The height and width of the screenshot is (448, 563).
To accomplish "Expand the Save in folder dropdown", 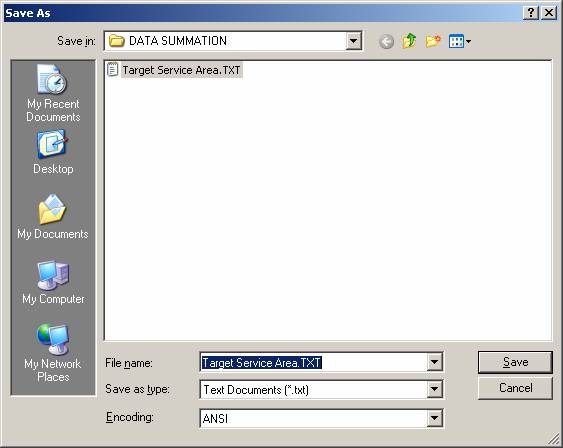I will coord(353,41).
